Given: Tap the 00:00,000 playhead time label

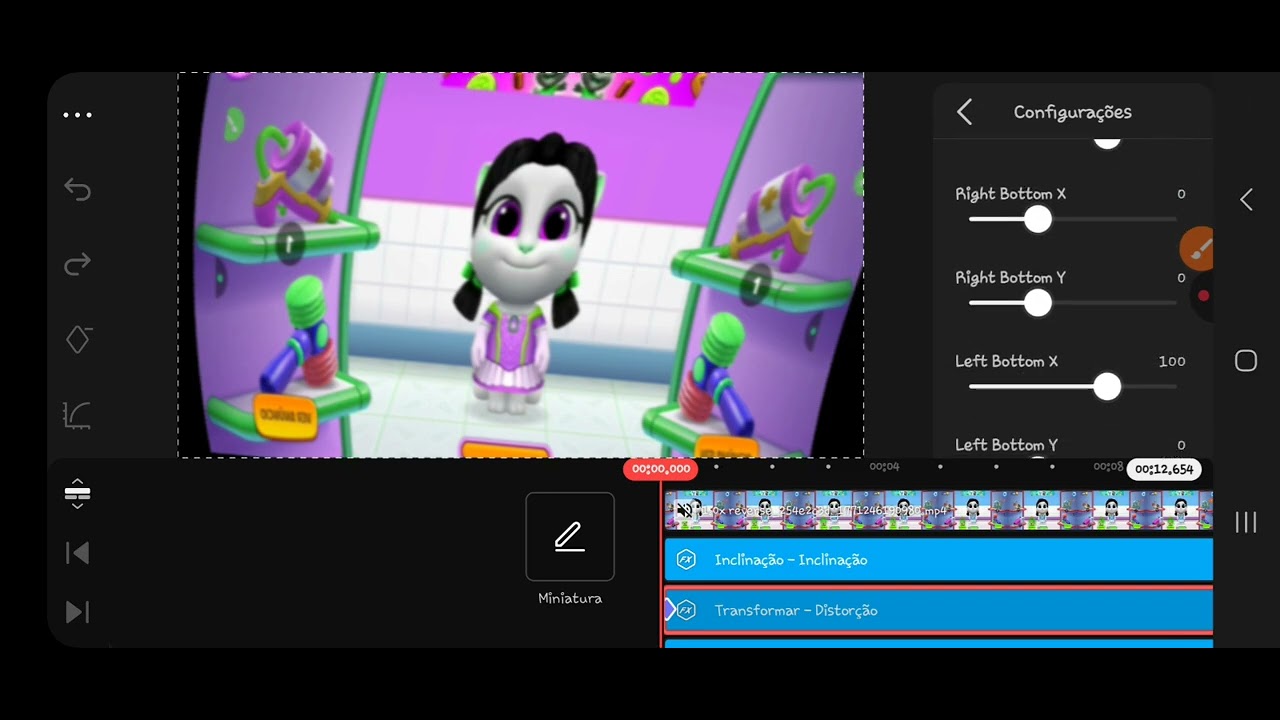Looking at the screenshot, I should 661,469.
